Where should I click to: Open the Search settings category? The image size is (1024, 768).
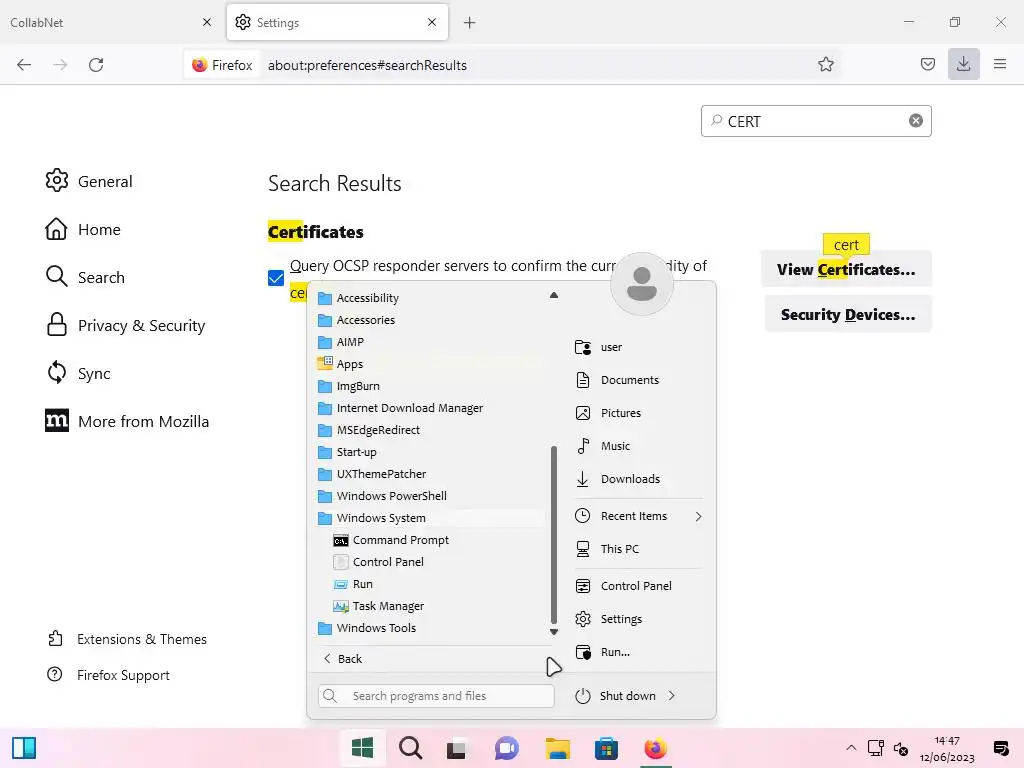tap(85, 277)
